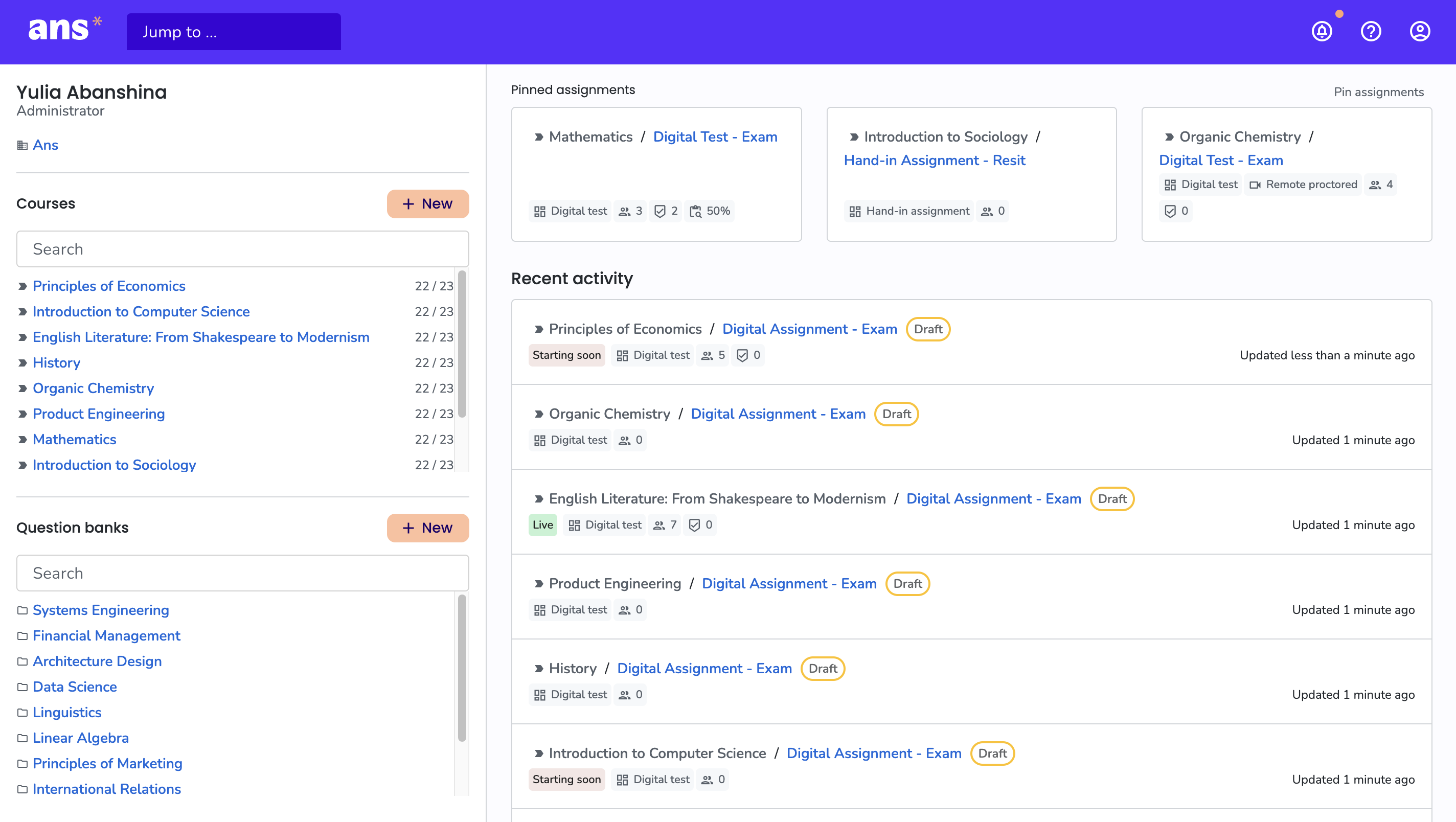The width and height of the screenshot is (1456, 822).
Task: Click Hand-in assignment badge on Sociology card
Action: (x=909, y=211)
